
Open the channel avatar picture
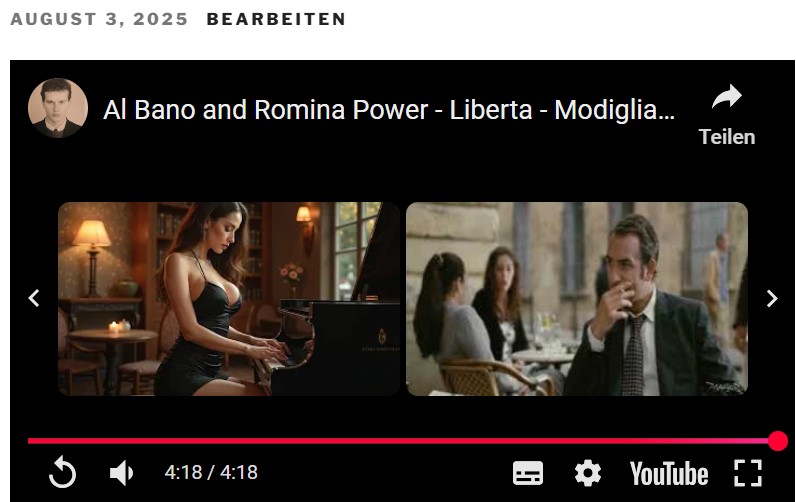[x=58, y=108]
